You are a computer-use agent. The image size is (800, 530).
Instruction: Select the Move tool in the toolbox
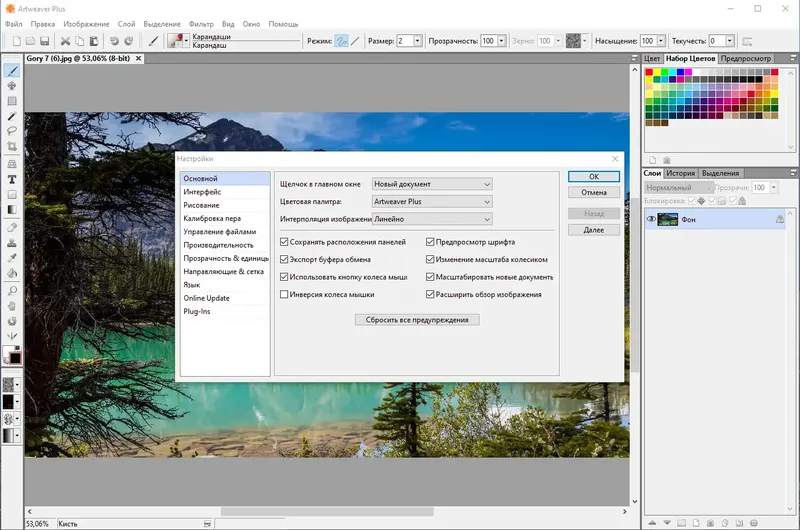point(12,86)
